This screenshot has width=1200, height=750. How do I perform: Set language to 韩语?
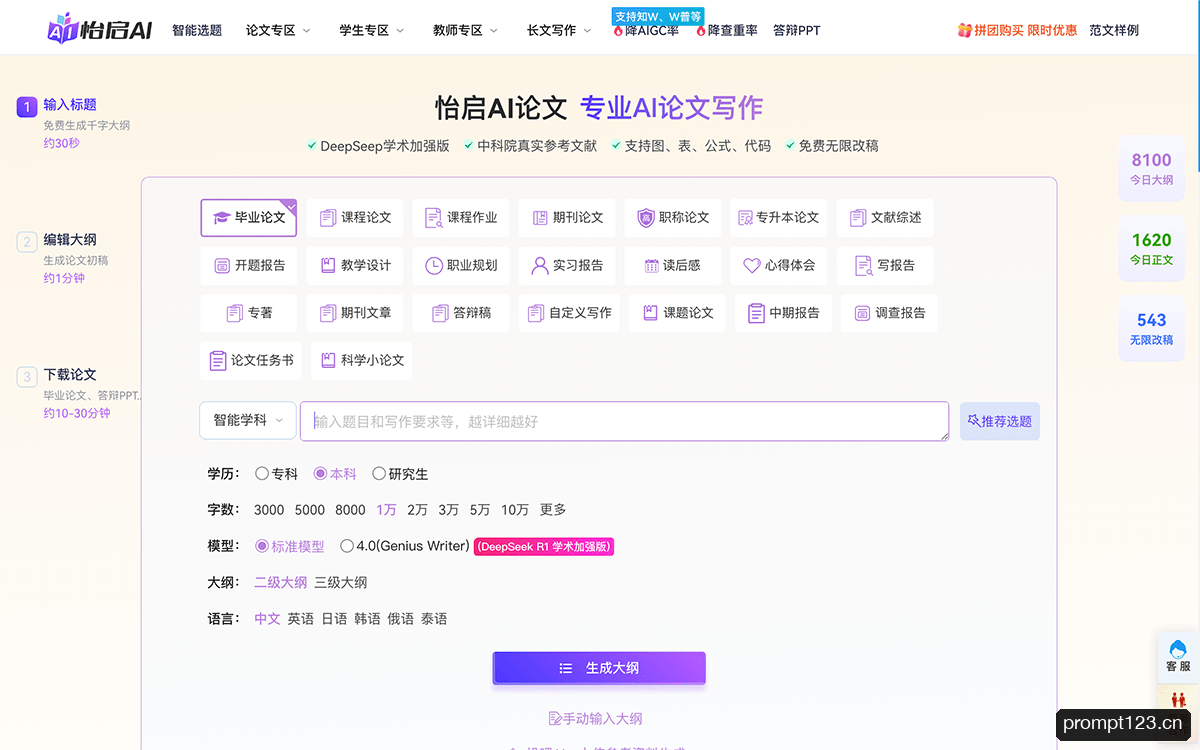367,619
